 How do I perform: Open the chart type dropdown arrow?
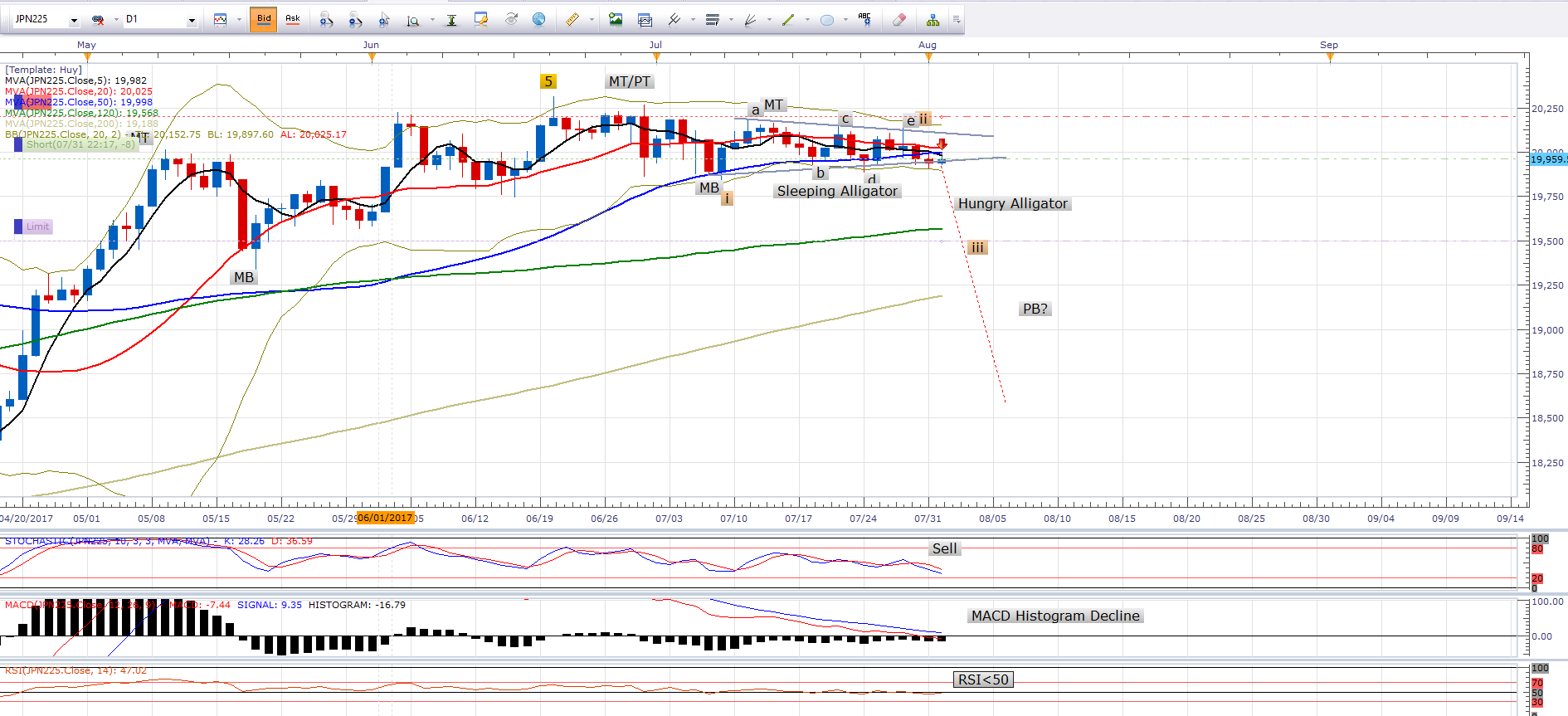click(239, 20)
